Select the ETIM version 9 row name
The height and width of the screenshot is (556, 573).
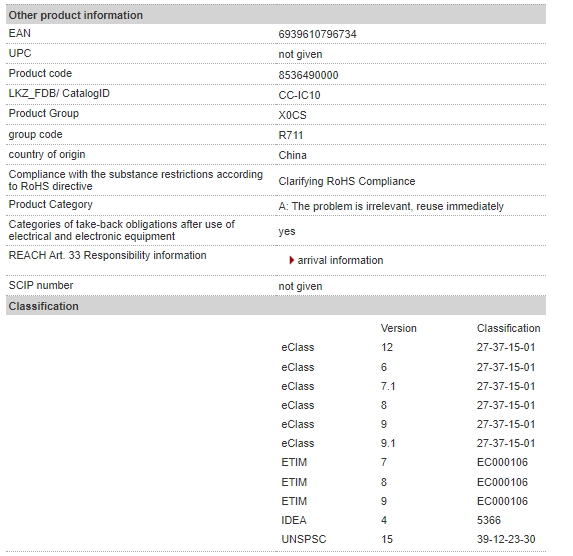[x=294, y=501]
